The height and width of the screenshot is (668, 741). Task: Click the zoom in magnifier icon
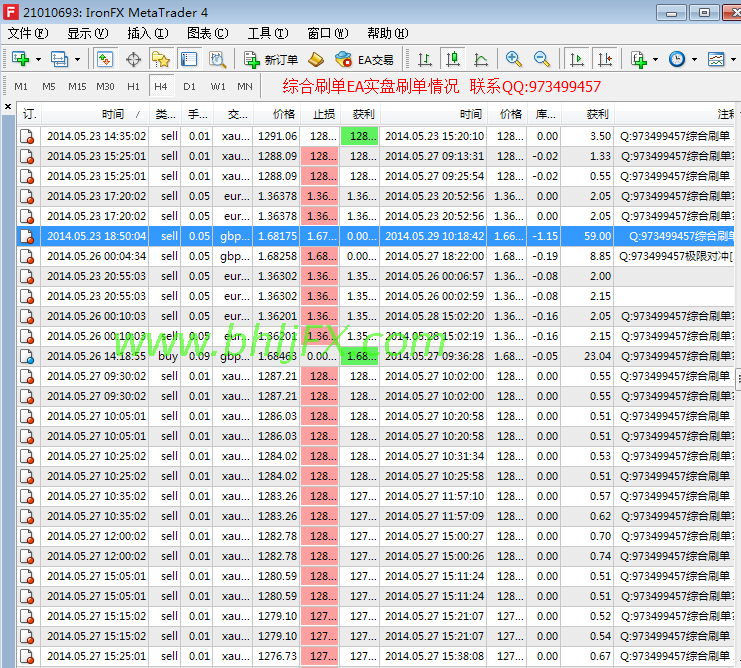514,59
